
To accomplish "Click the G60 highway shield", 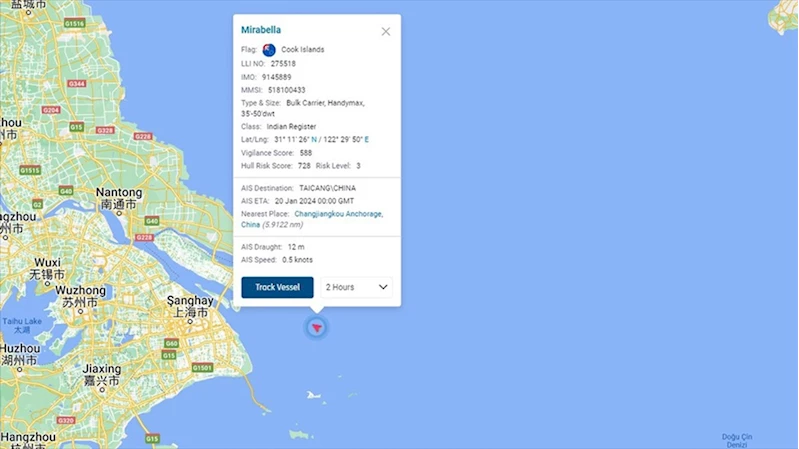I will [171, 343].
